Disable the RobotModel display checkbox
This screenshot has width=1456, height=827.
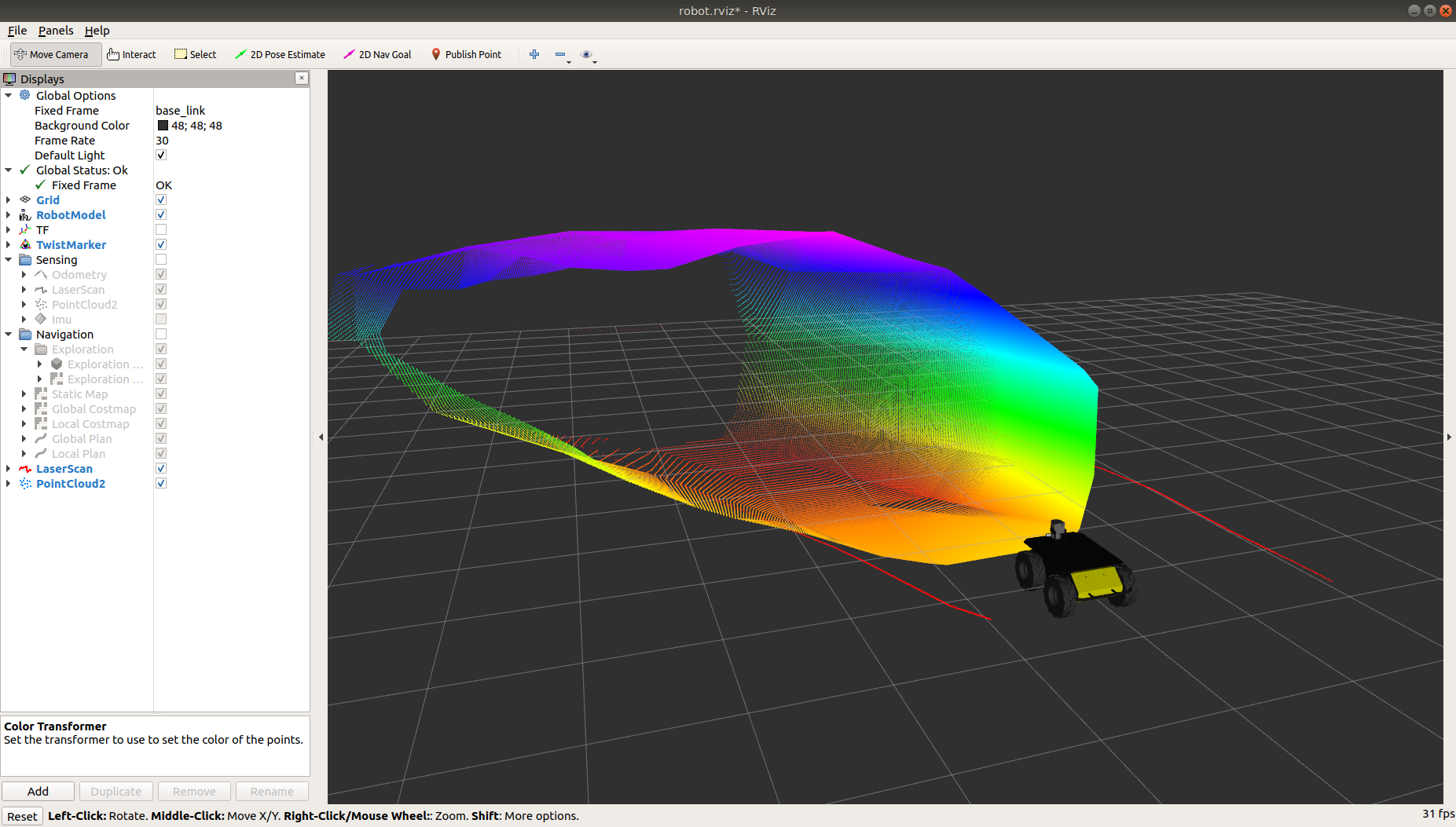(161, 215)
